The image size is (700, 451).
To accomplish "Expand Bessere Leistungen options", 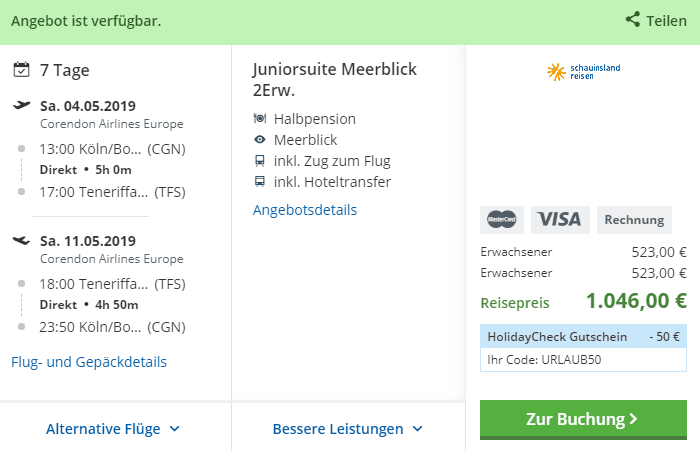I will 348,429.
